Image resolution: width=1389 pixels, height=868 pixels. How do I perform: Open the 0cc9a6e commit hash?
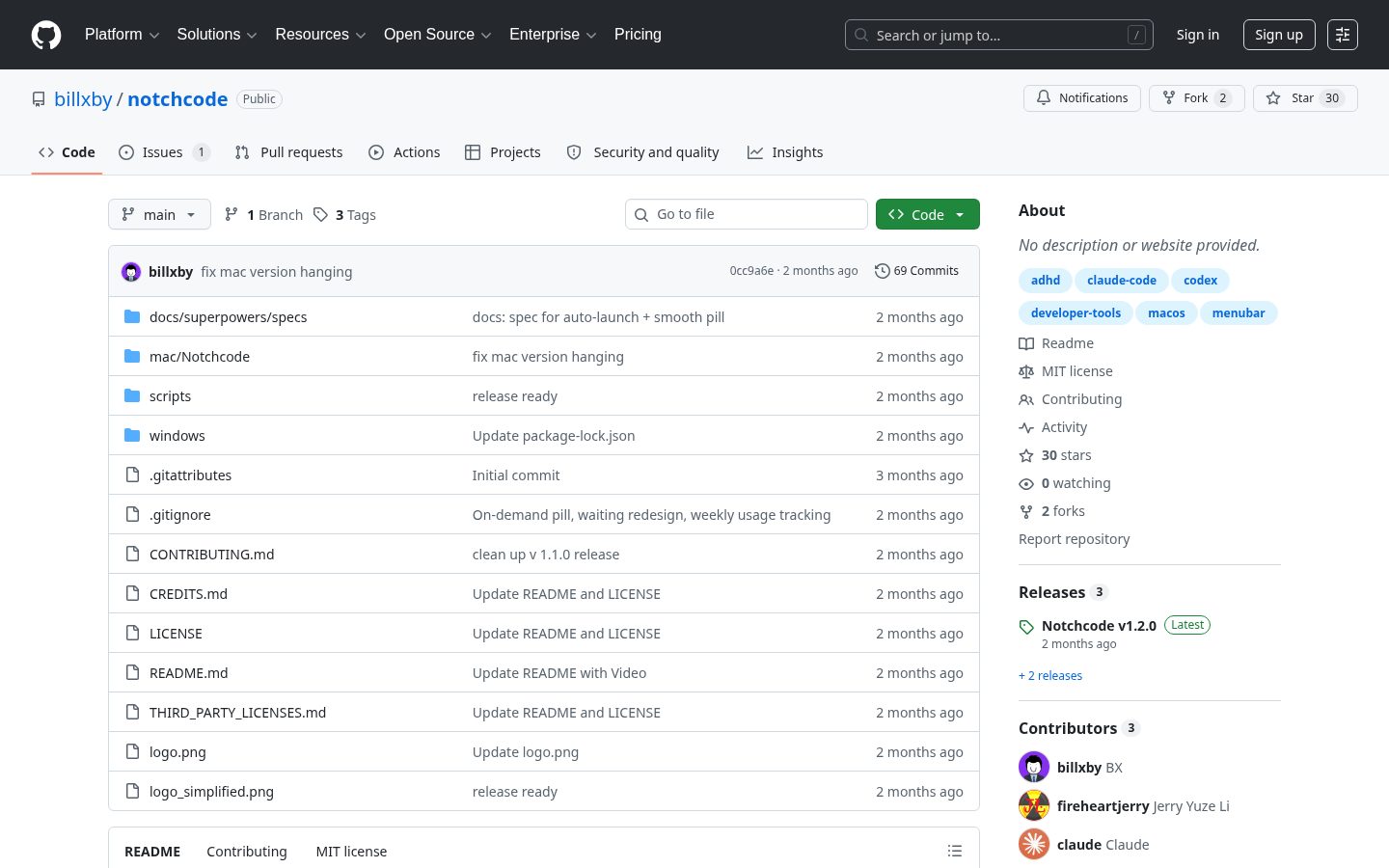pos(751,271)
